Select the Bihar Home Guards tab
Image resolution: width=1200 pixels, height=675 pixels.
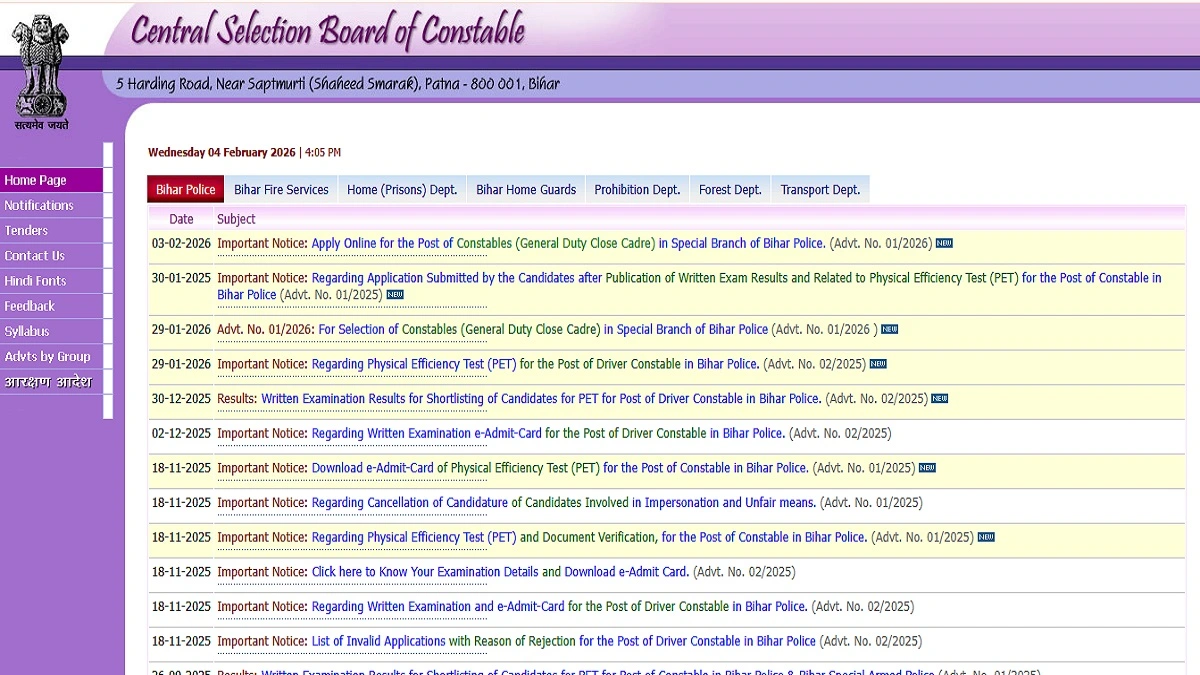[526, 189]
